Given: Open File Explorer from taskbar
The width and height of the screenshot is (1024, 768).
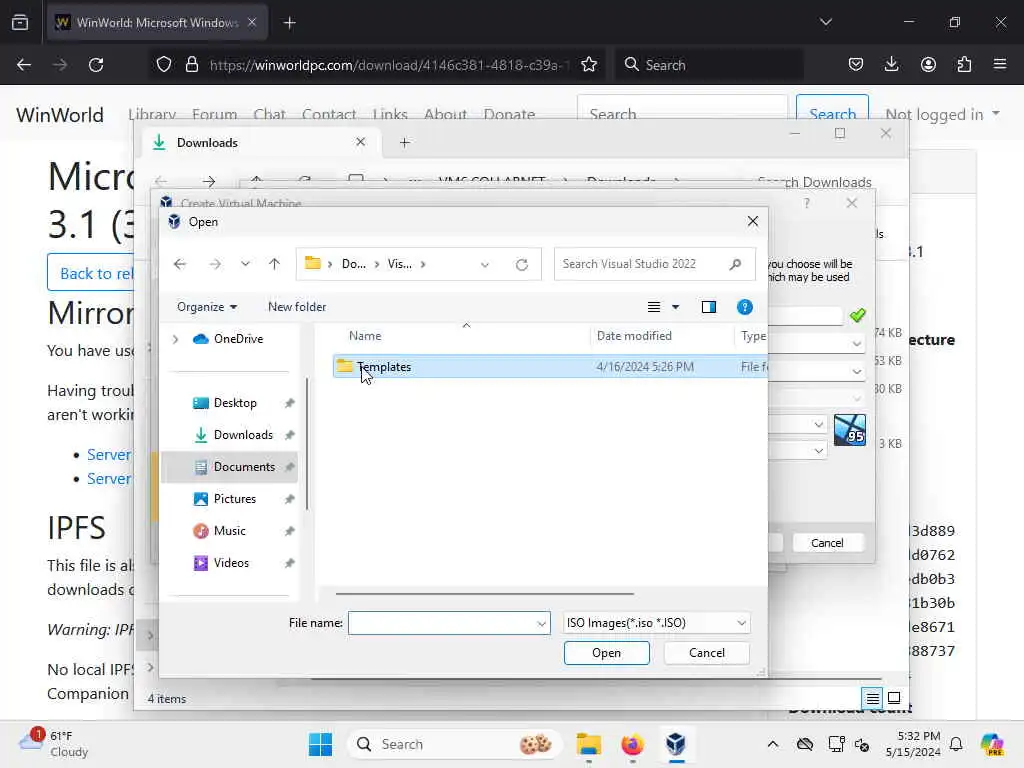Looking at the screenshot, I should [x=588, y=744].
